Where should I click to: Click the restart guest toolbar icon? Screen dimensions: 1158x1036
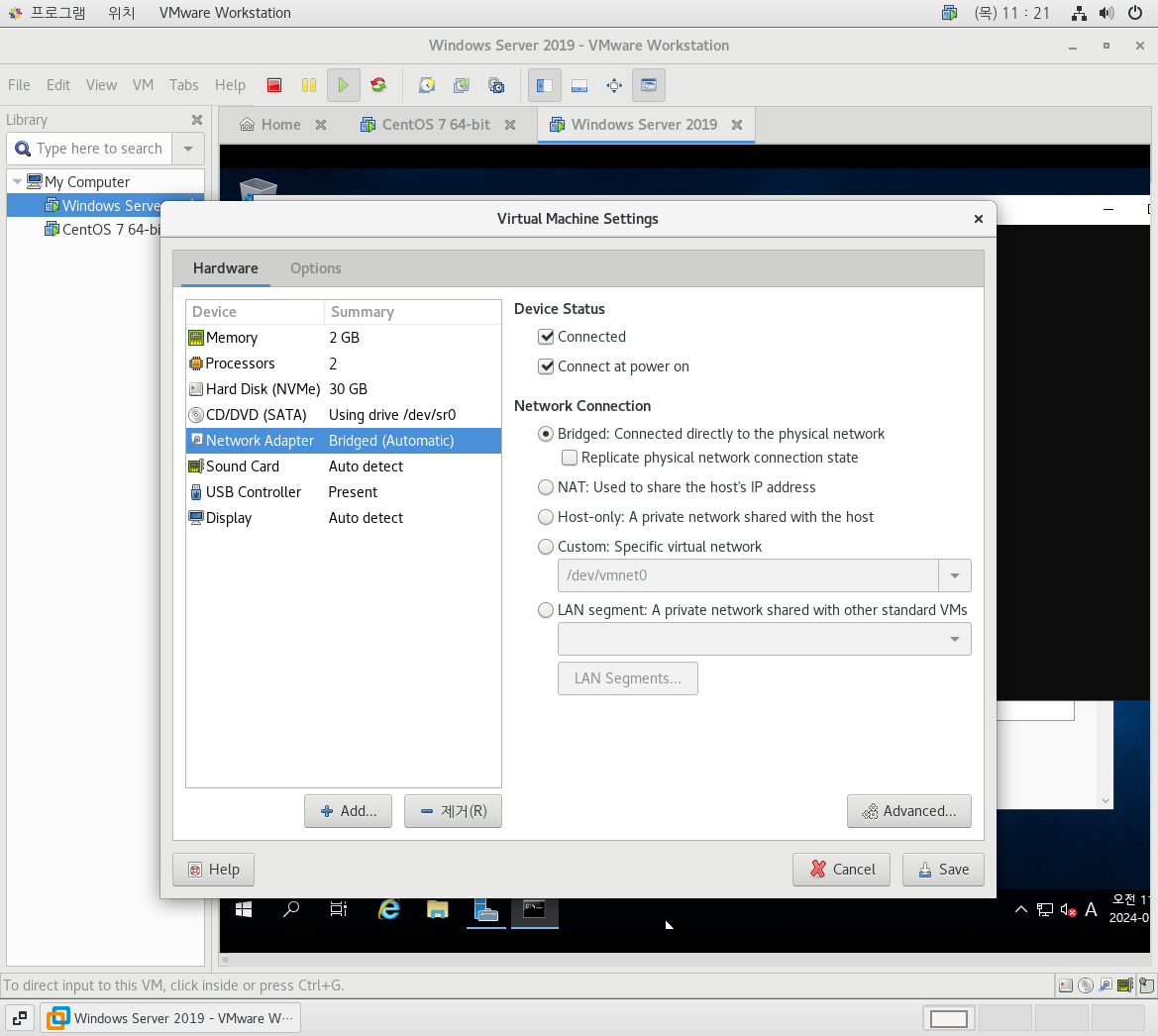pos(378,85)
